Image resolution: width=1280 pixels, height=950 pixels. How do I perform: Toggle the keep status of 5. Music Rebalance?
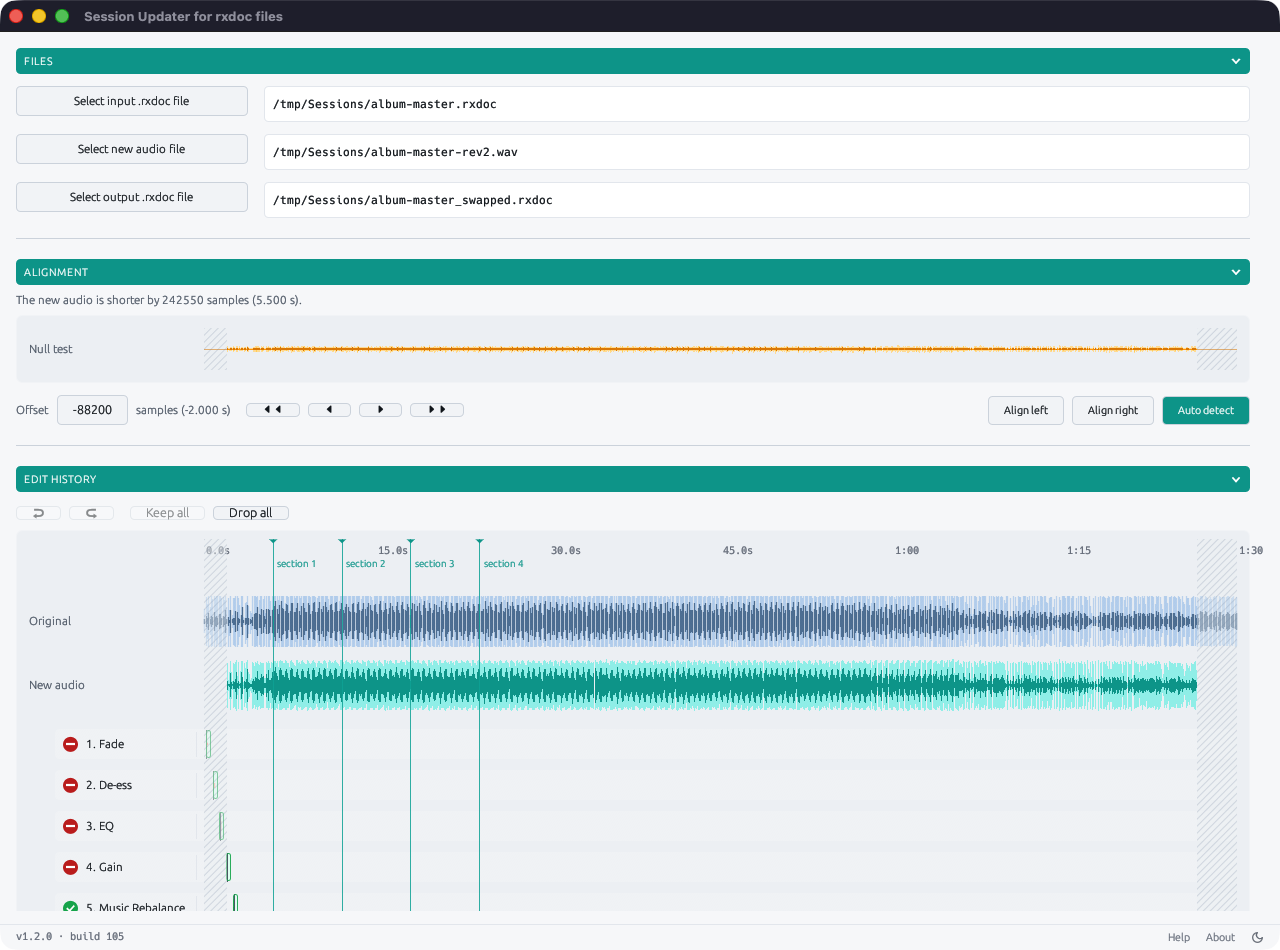70,908
